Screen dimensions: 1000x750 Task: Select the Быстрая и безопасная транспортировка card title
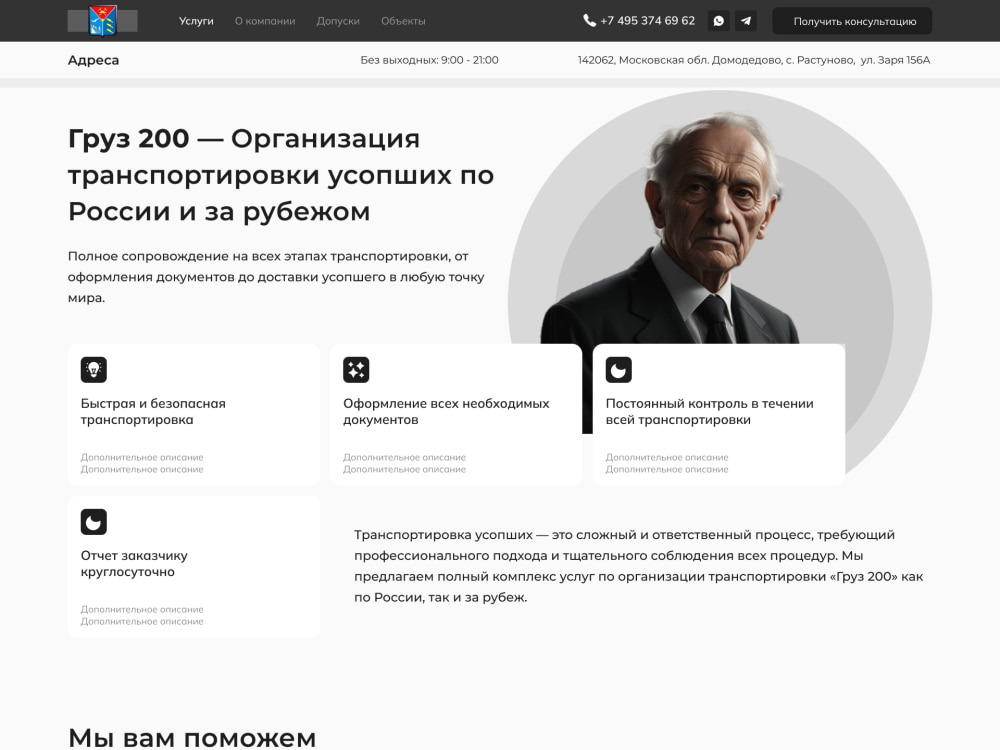pyautogui.click(x=153, y=411)
